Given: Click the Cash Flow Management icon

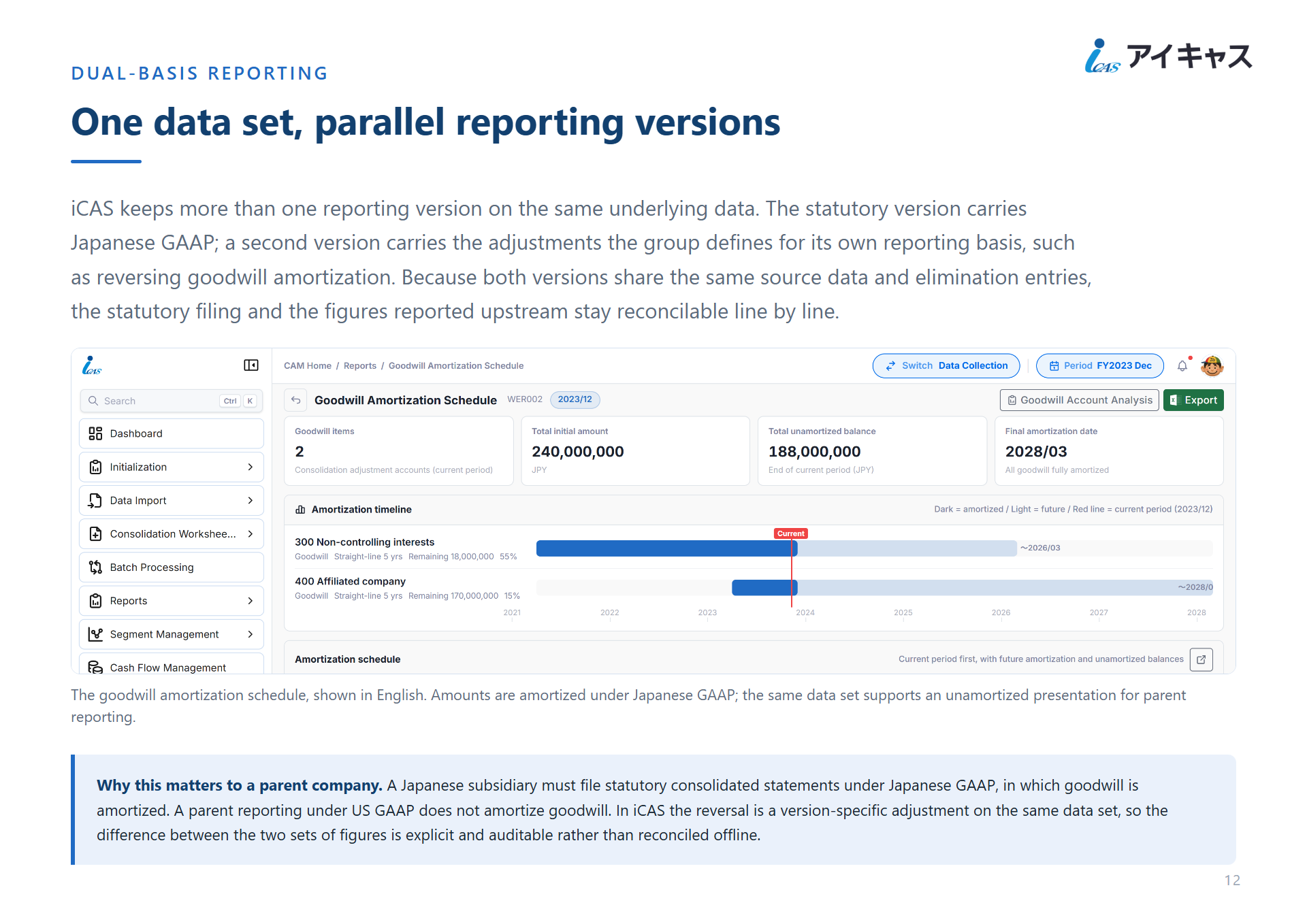Looking at the screenshot, I should [x=95, y=667].
